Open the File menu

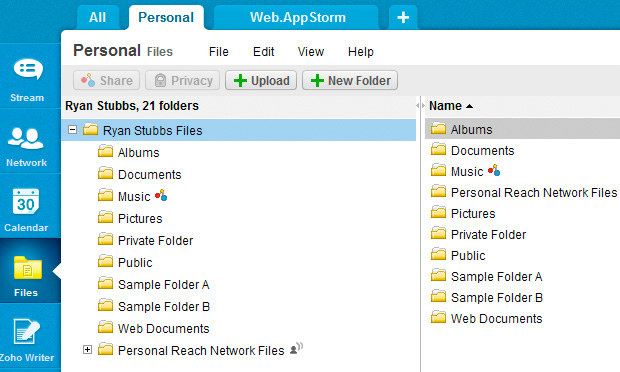click(219, 52)
